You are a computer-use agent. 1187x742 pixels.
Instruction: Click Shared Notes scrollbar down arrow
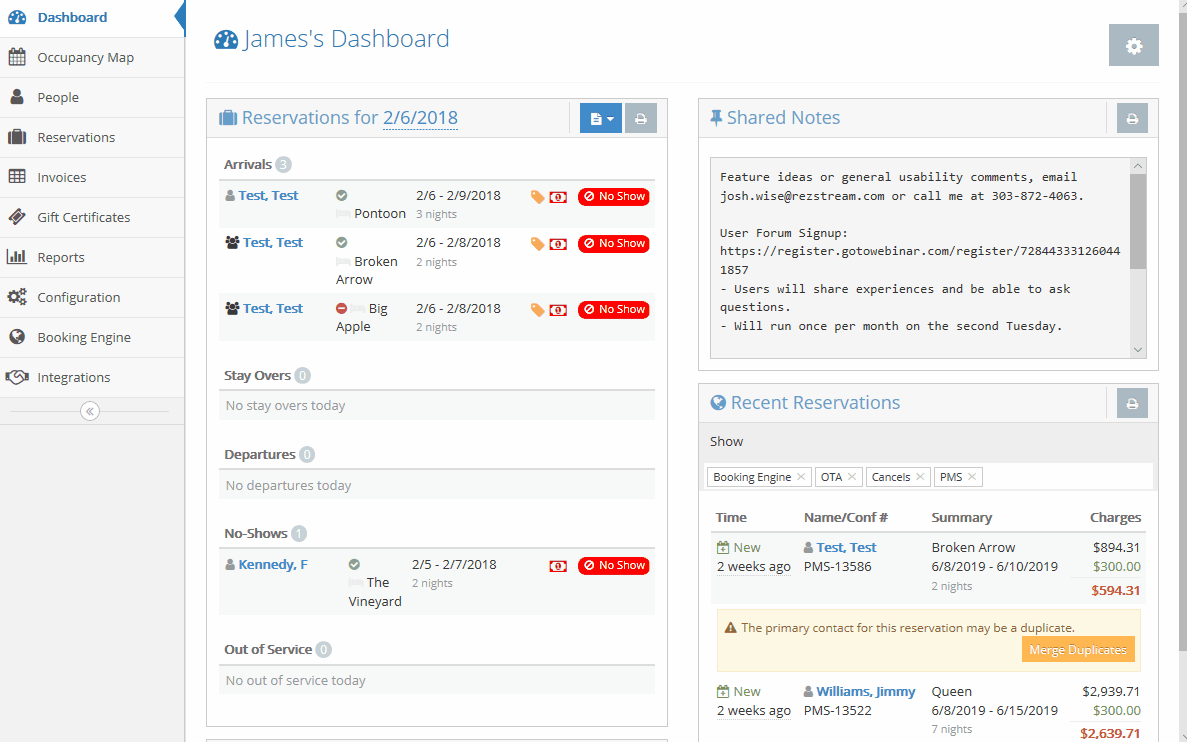coord(1138,349)
